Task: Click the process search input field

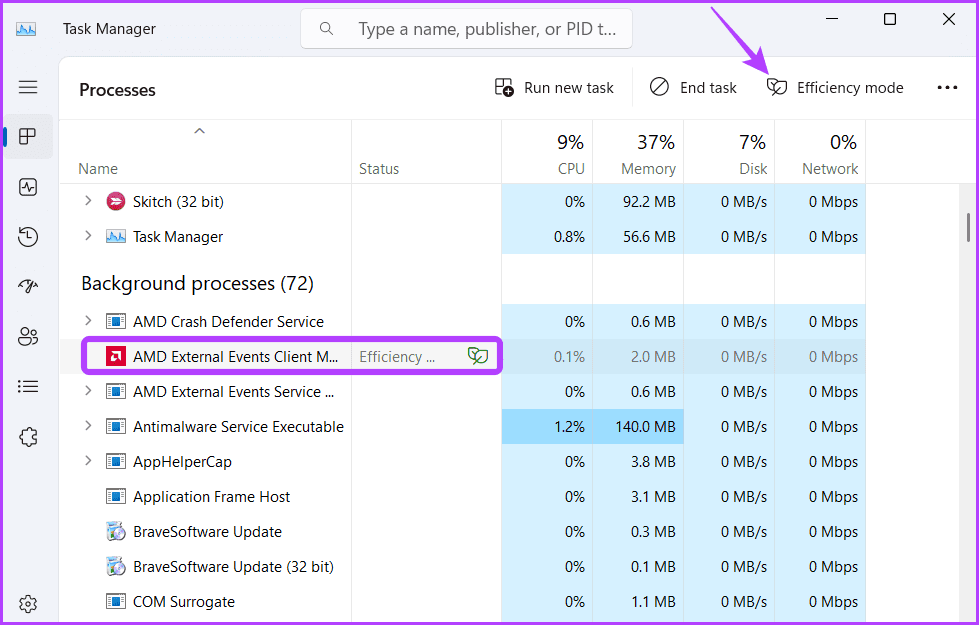Action: tap(466, 29)
